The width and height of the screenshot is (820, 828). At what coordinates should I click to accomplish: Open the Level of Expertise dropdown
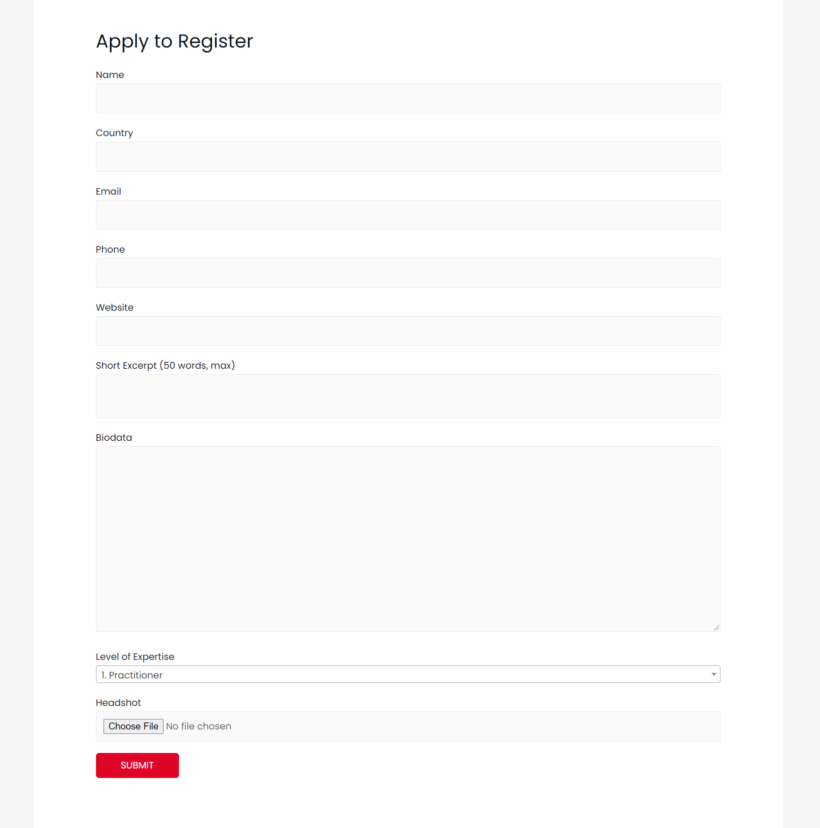click(x=408, y=674)
